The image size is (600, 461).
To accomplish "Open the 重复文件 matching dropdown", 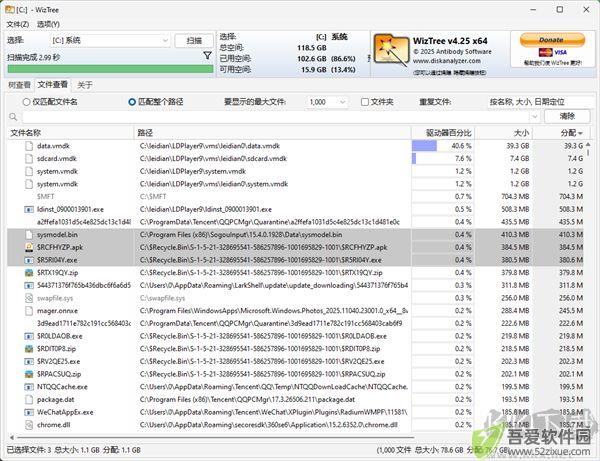I will 541,102.
